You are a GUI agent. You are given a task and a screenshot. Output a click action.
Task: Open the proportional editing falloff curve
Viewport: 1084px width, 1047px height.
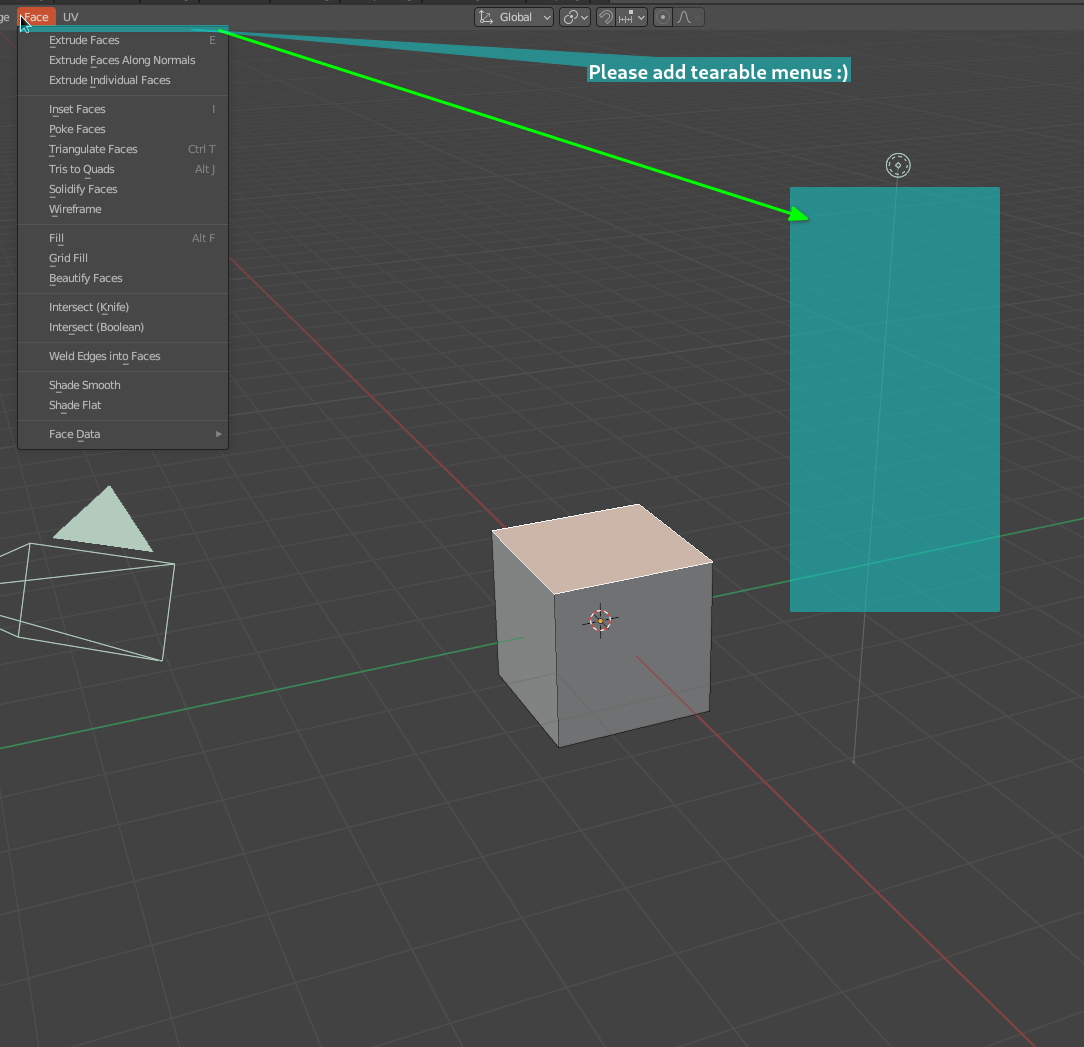tap(689, 17)
